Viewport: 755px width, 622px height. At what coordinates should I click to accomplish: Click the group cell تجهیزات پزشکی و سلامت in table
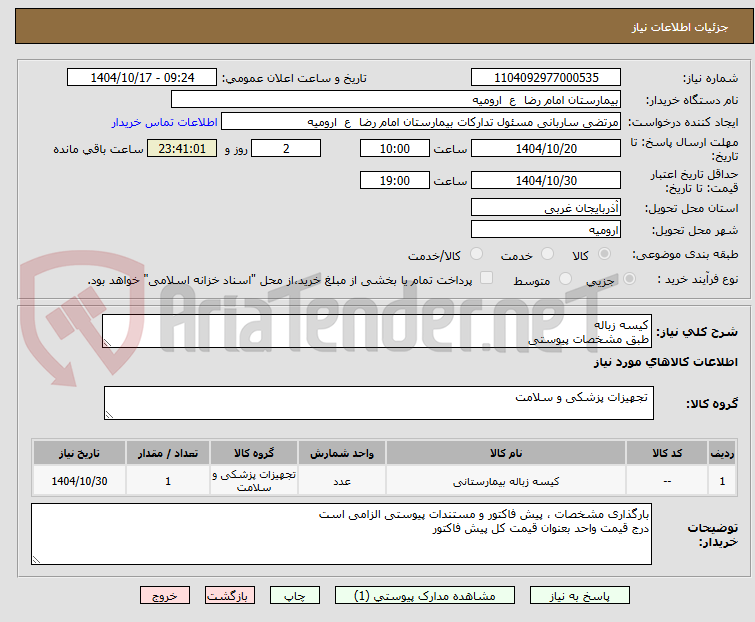[254, 481]
